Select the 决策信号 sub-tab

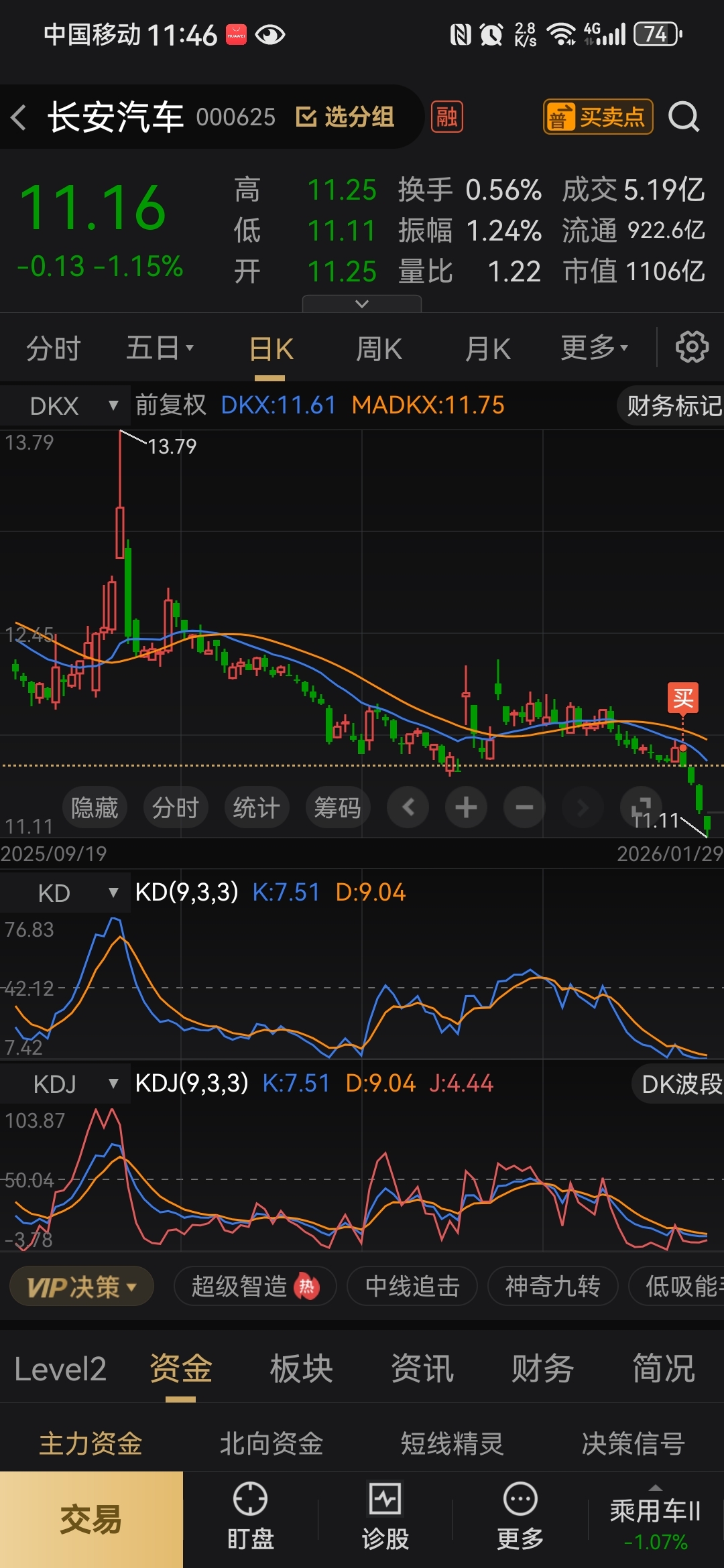click(x=633, y=1444)
